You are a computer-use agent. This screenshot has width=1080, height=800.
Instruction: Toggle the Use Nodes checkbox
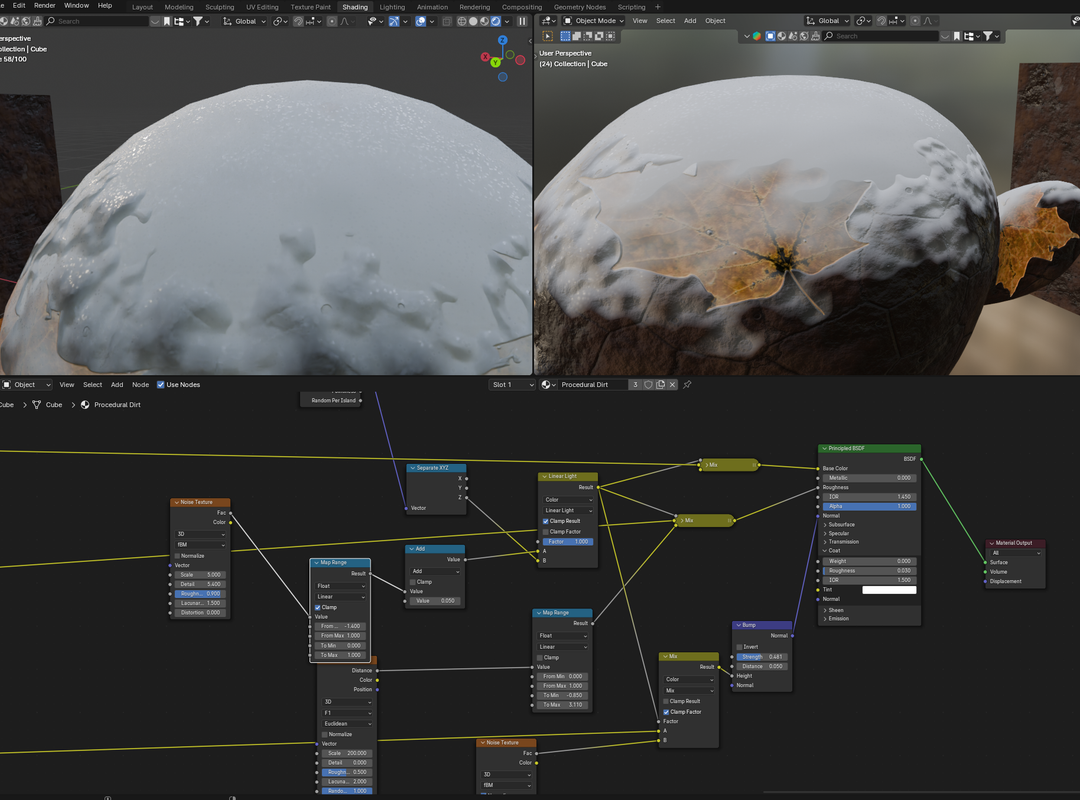click(x=160, y=384)
